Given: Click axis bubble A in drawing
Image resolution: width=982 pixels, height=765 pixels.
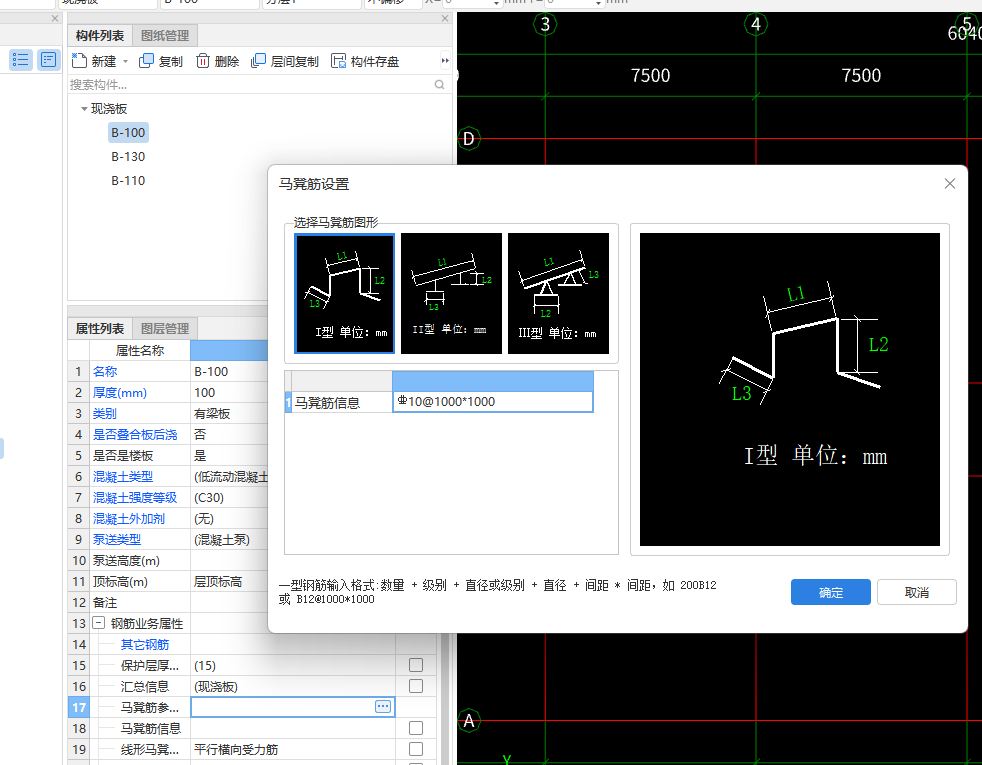Looking at the screenshot, I should pyautogui.click(x=468, y=721).
